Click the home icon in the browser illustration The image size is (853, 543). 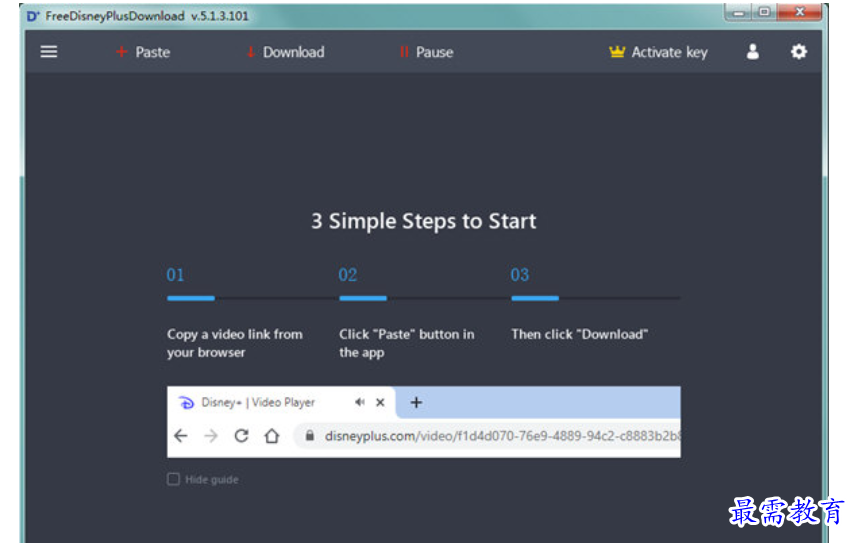pos(272,436)
